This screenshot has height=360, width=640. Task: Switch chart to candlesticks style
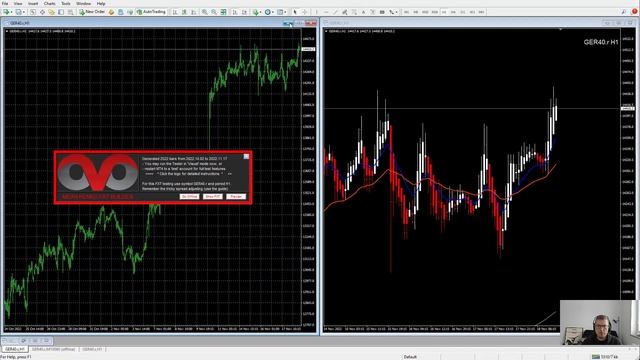click(x=184, y=12)
